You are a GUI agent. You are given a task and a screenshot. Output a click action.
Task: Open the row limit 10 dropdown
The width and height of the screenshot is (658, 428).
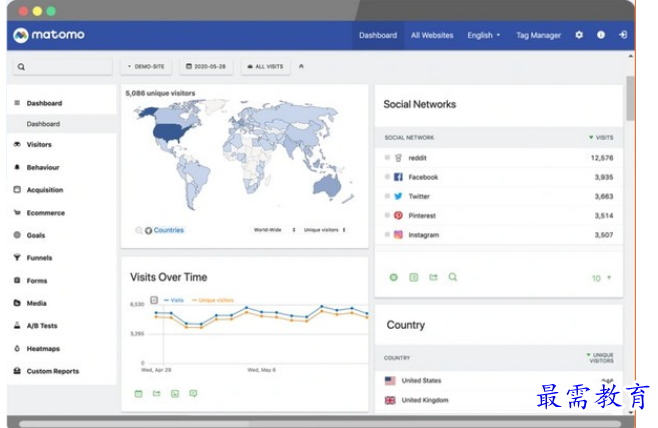point(601,278)
